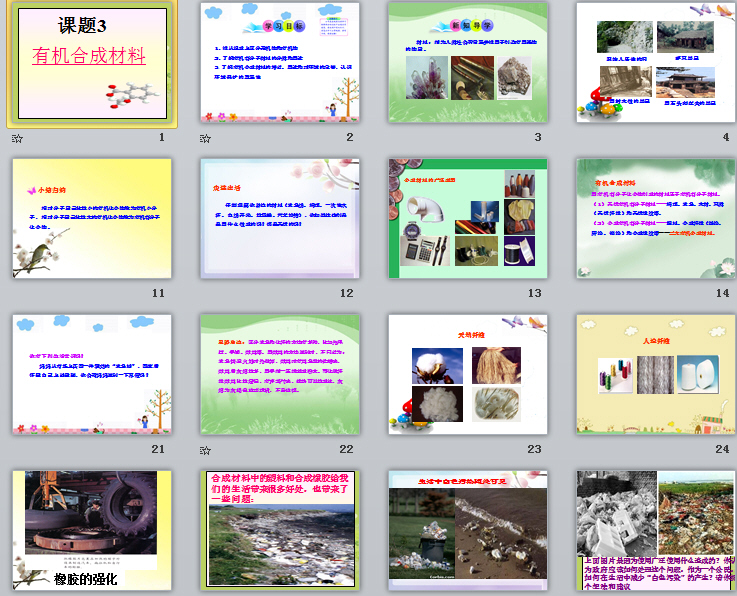Image resolution: width=737 pixels, height=596 pixels.
Task: Click the animation star icon under slide 1
Action: (x=17, y=139)
